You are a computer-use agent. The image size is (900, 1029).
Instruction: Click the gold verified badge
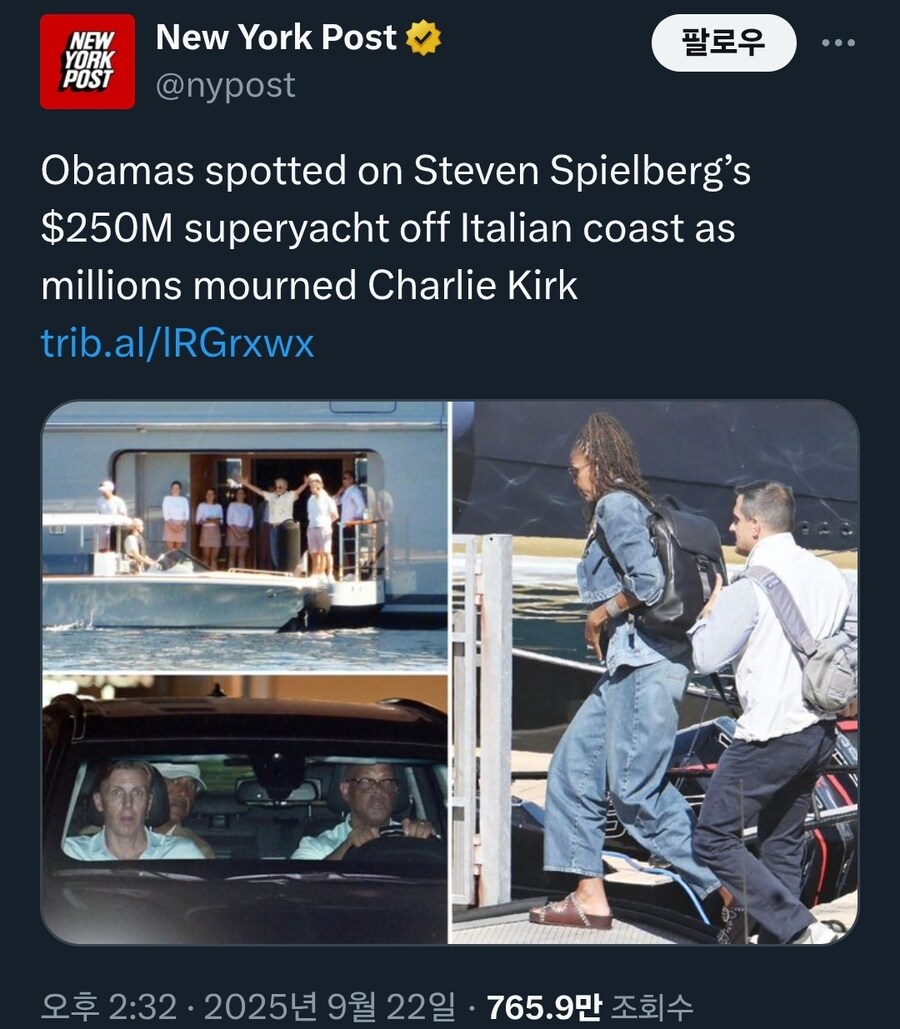pyautogui.click(x=423, y=38)
